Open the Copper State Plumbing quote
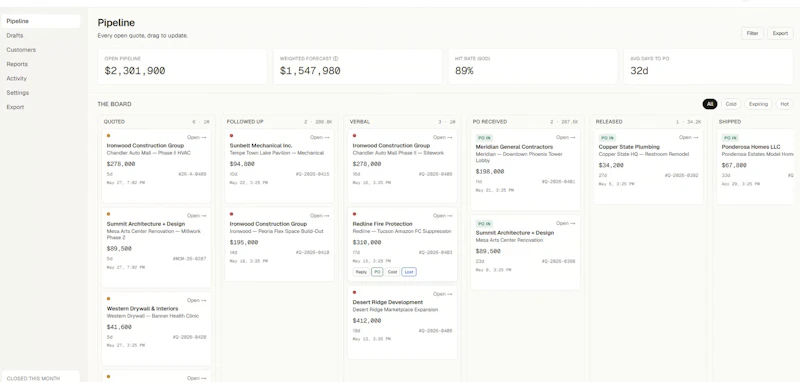 click(689, 137)
